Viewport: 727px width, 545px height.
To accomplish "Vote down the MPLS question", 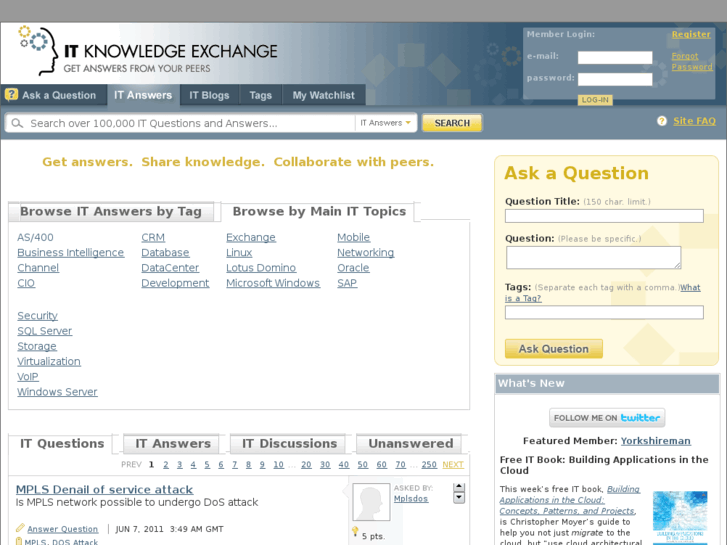I will coord(459,498).
